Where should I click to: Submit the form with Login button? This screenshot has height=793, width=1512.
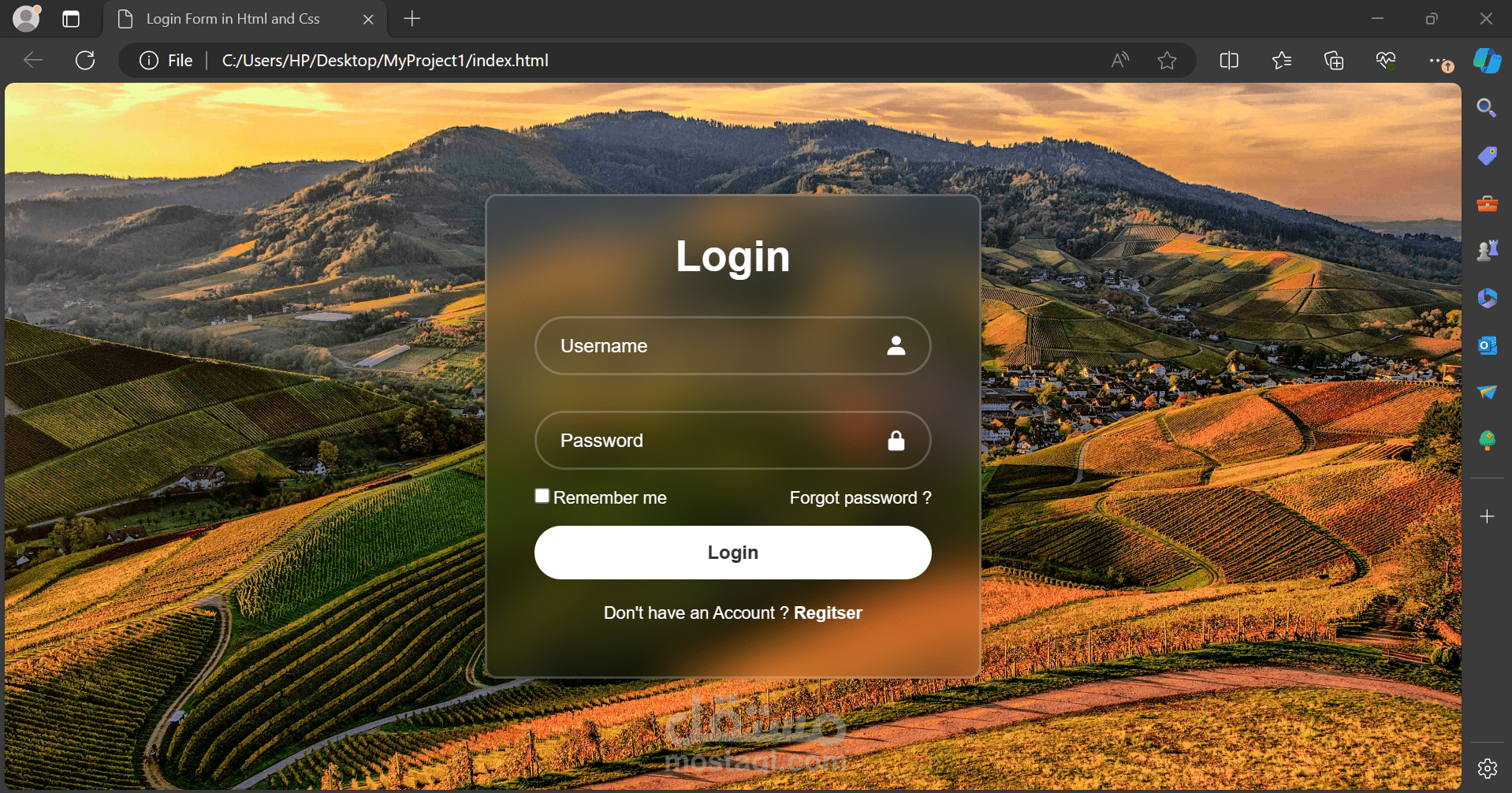733,553
